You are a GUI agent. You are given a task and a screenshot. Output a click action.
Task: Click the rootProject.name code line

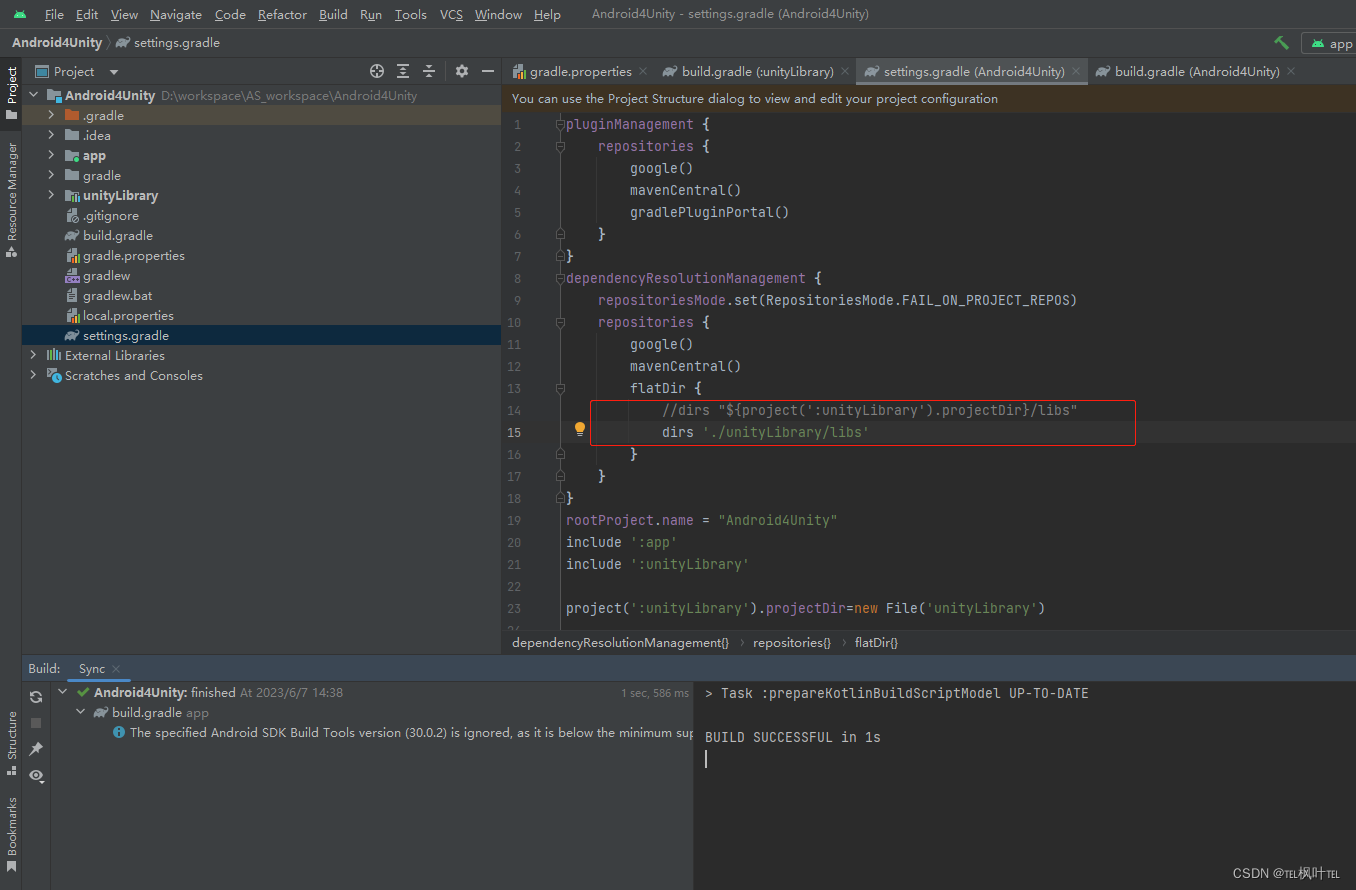(x=701, y=520)
